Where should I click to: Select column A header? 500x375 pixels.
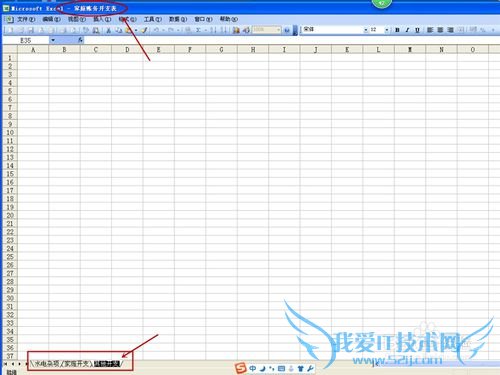33,50
